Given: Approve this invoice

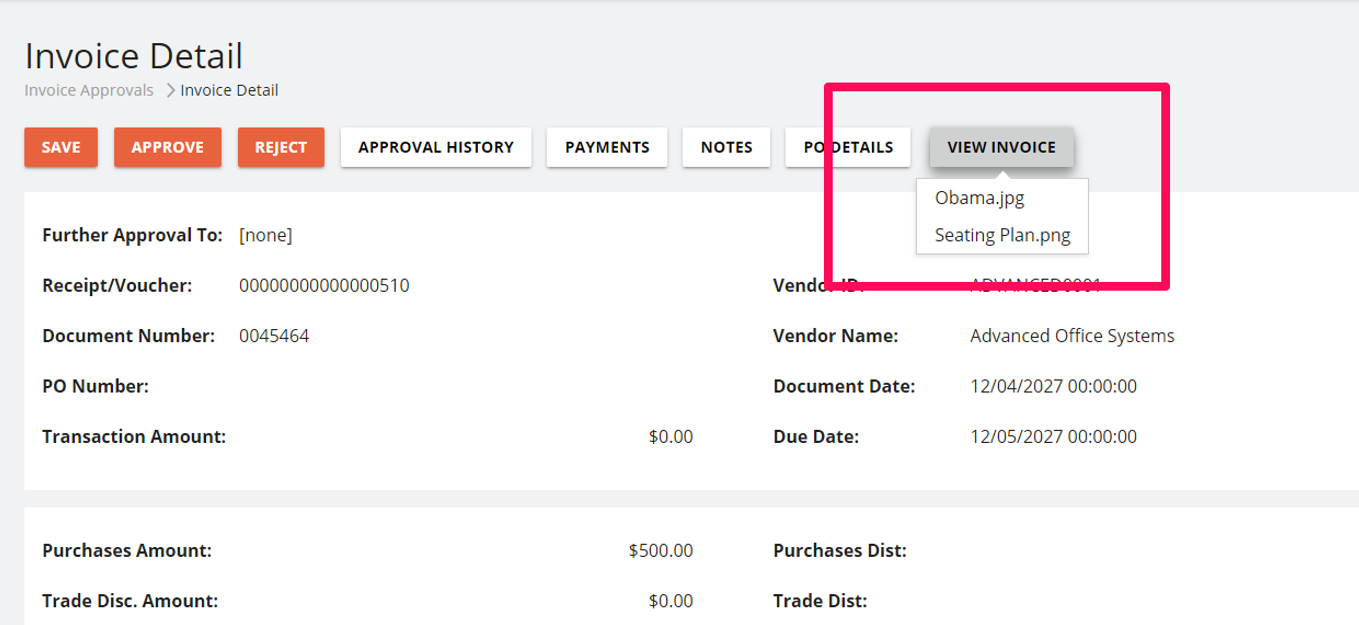Looking at the screenshot, I should [167, 147].
